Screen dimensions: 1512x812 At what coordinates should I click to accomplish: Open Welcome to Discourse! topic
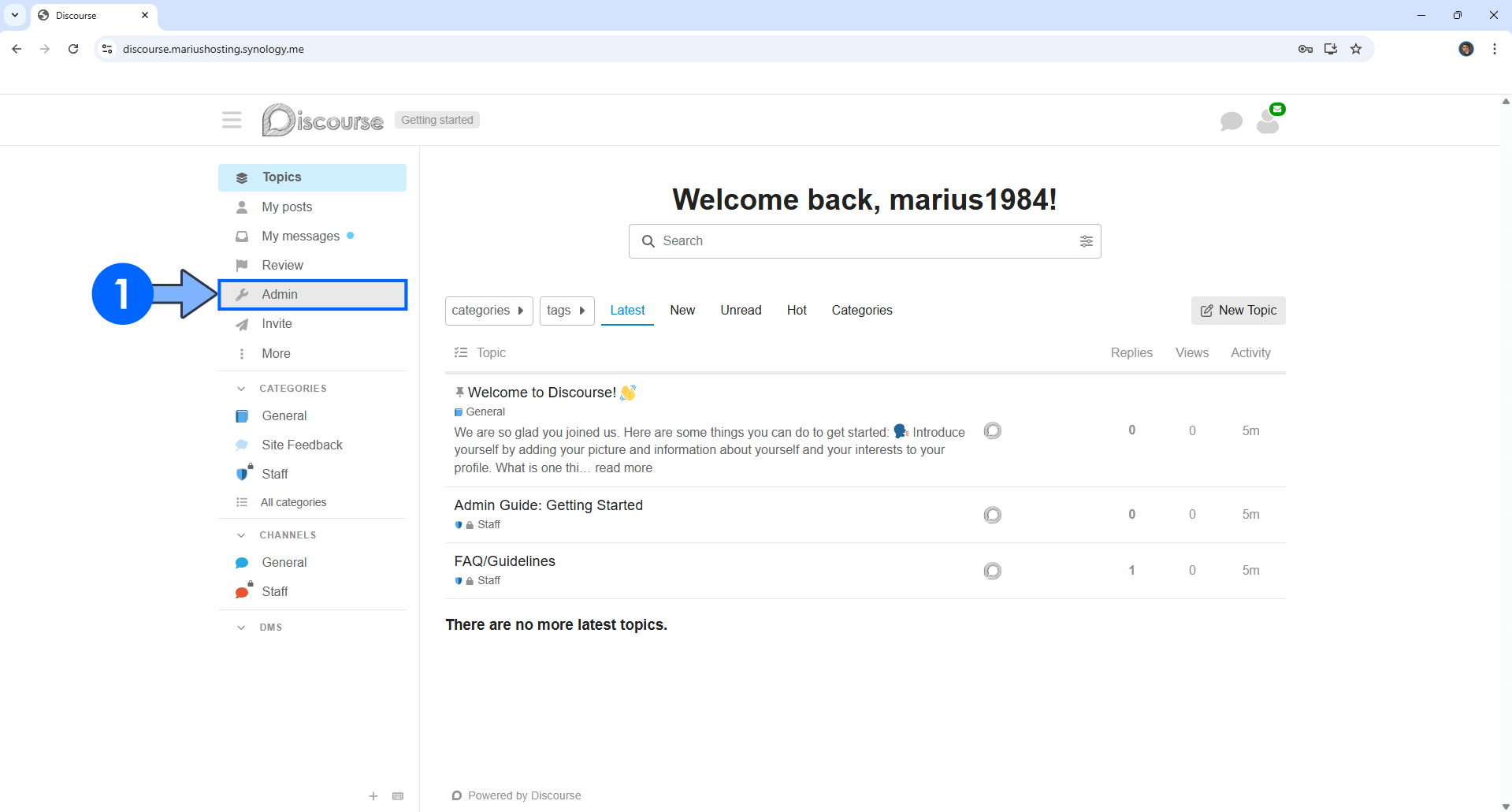click(x=541, y=393)
